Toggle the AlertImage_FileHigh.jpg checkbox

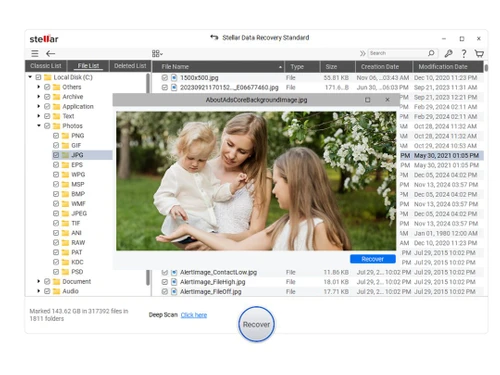[x=164, y=282]
